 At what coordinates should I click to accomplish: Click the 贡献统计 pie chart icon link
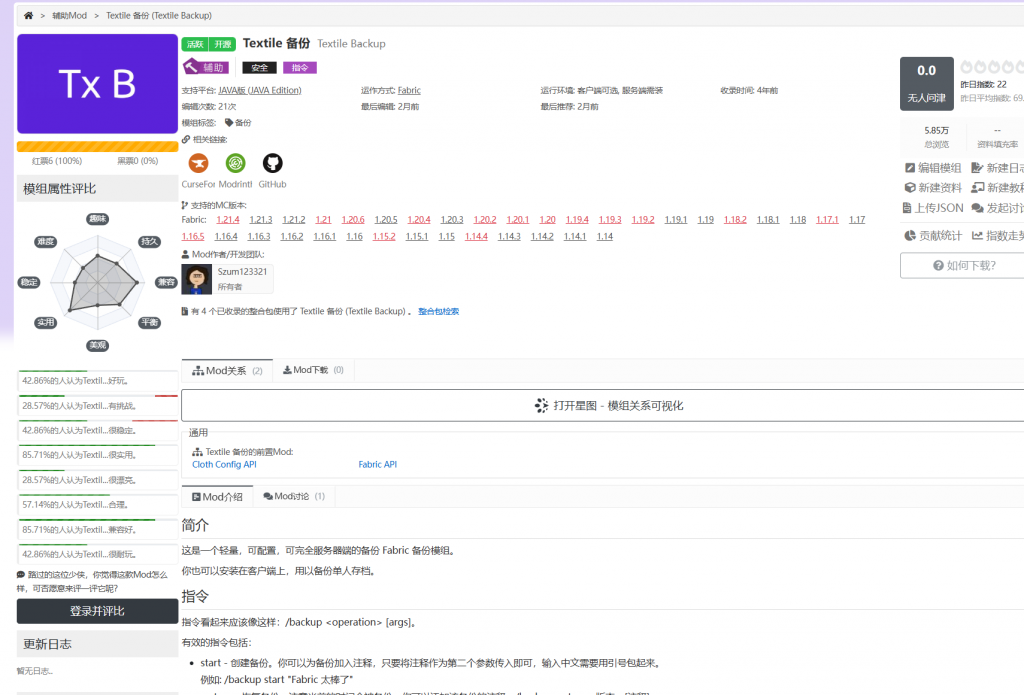pos(933,236)
